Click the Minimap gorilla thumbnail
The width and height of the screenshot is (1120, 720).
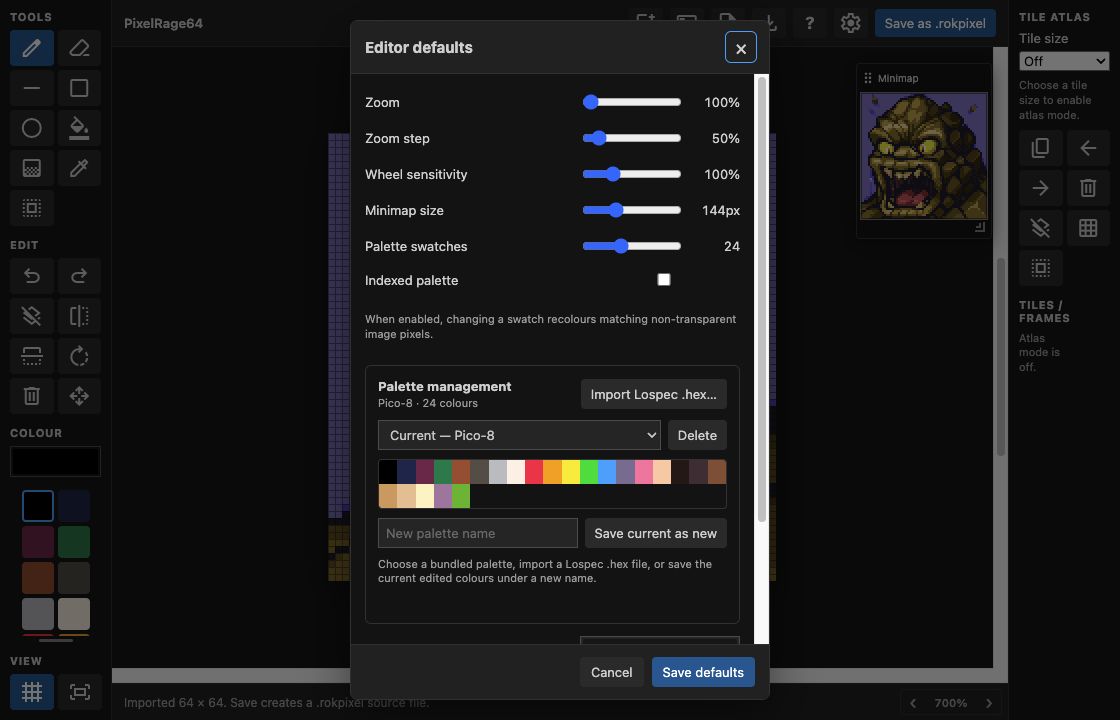924,156
